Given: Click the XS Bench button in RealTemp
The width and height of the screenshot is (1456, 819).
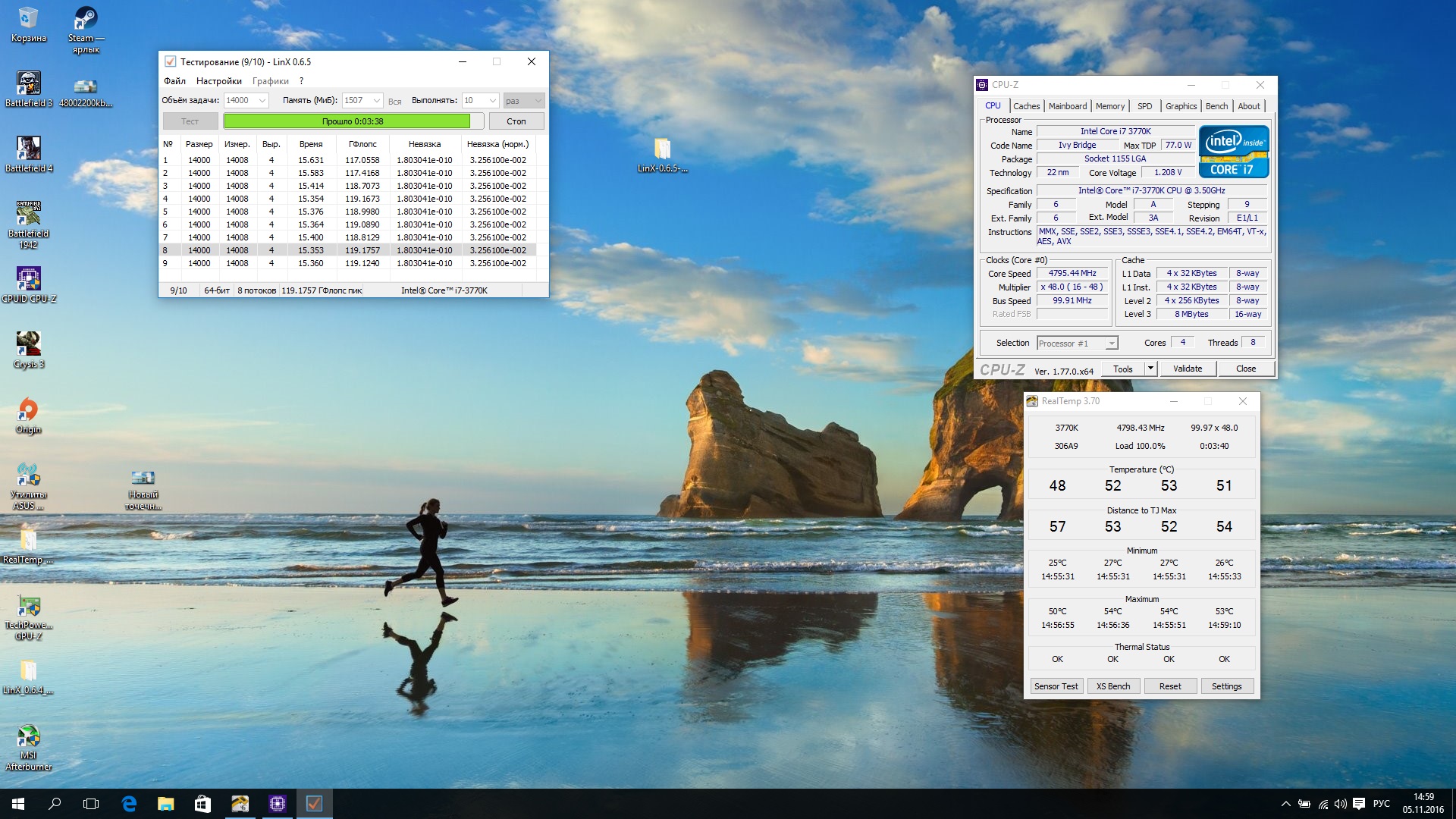Looking at the screenshot, I should [1112, 686].
